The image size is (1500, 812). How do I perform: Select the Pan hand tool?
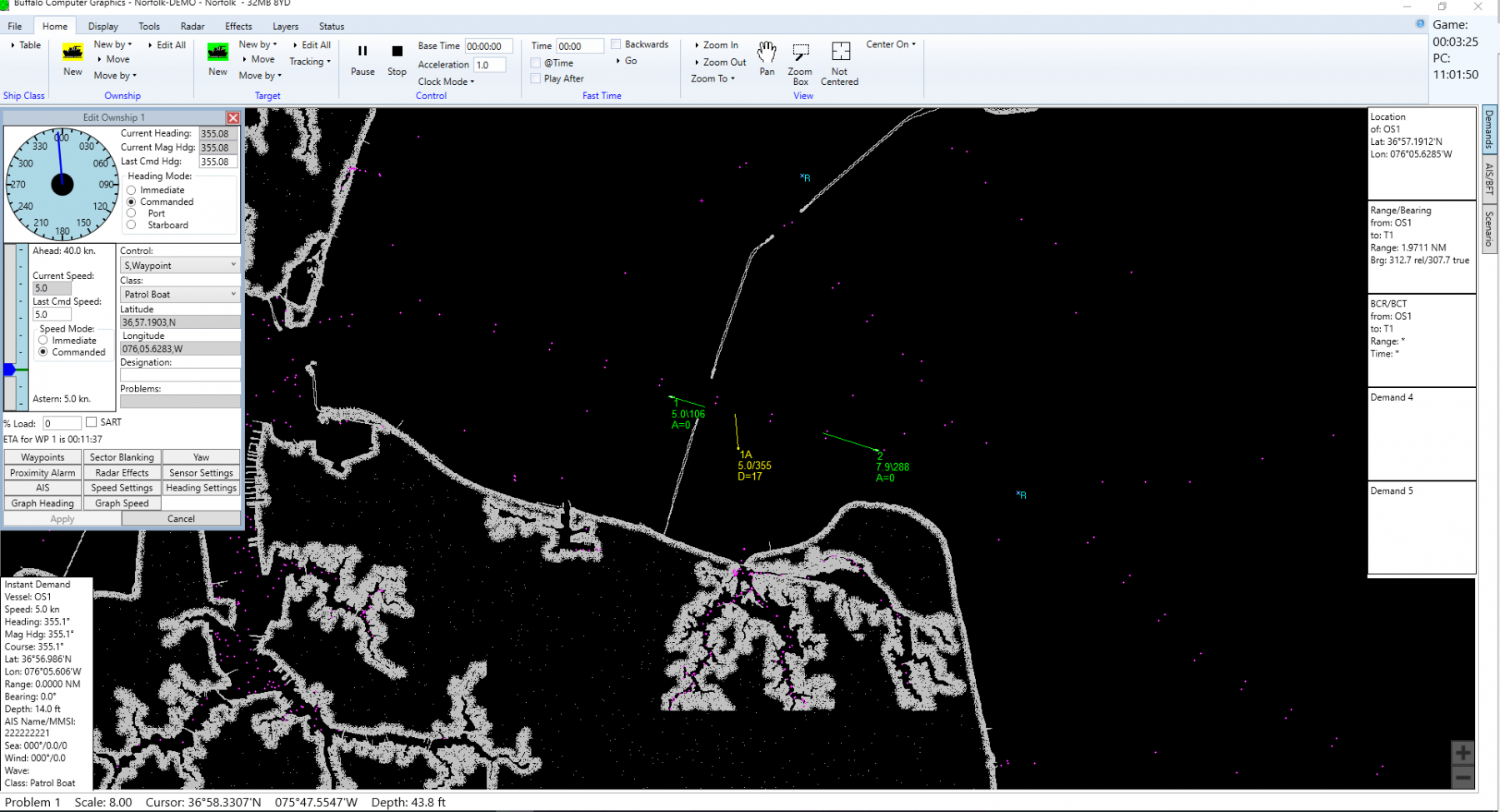(767, 53)
